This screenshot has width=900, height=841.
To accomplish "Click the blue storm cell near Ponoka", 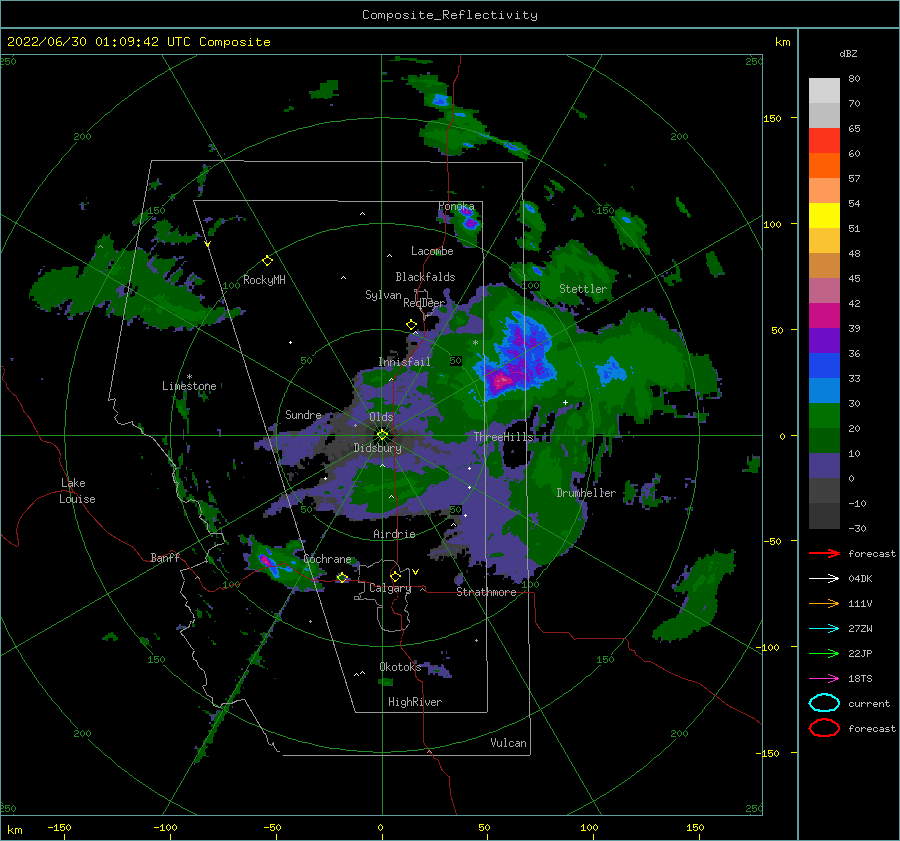I will (x=470, y=219).
